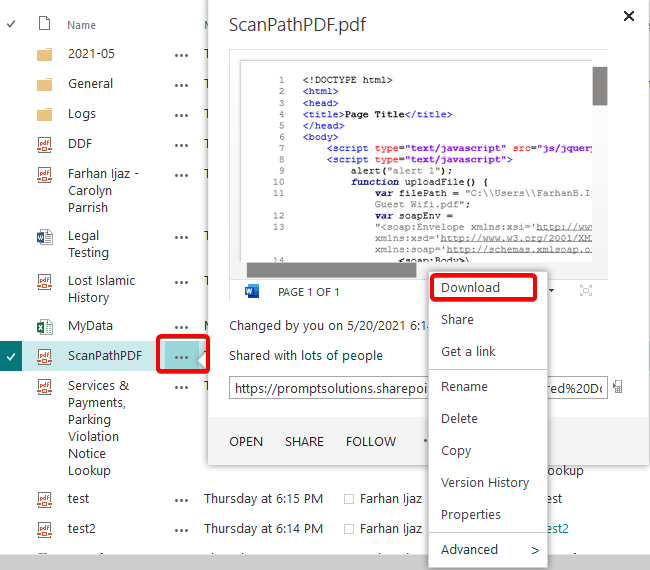
Task: Click the ScanPathPDF document preview thumbnail
Action: (x=416, y=161)
